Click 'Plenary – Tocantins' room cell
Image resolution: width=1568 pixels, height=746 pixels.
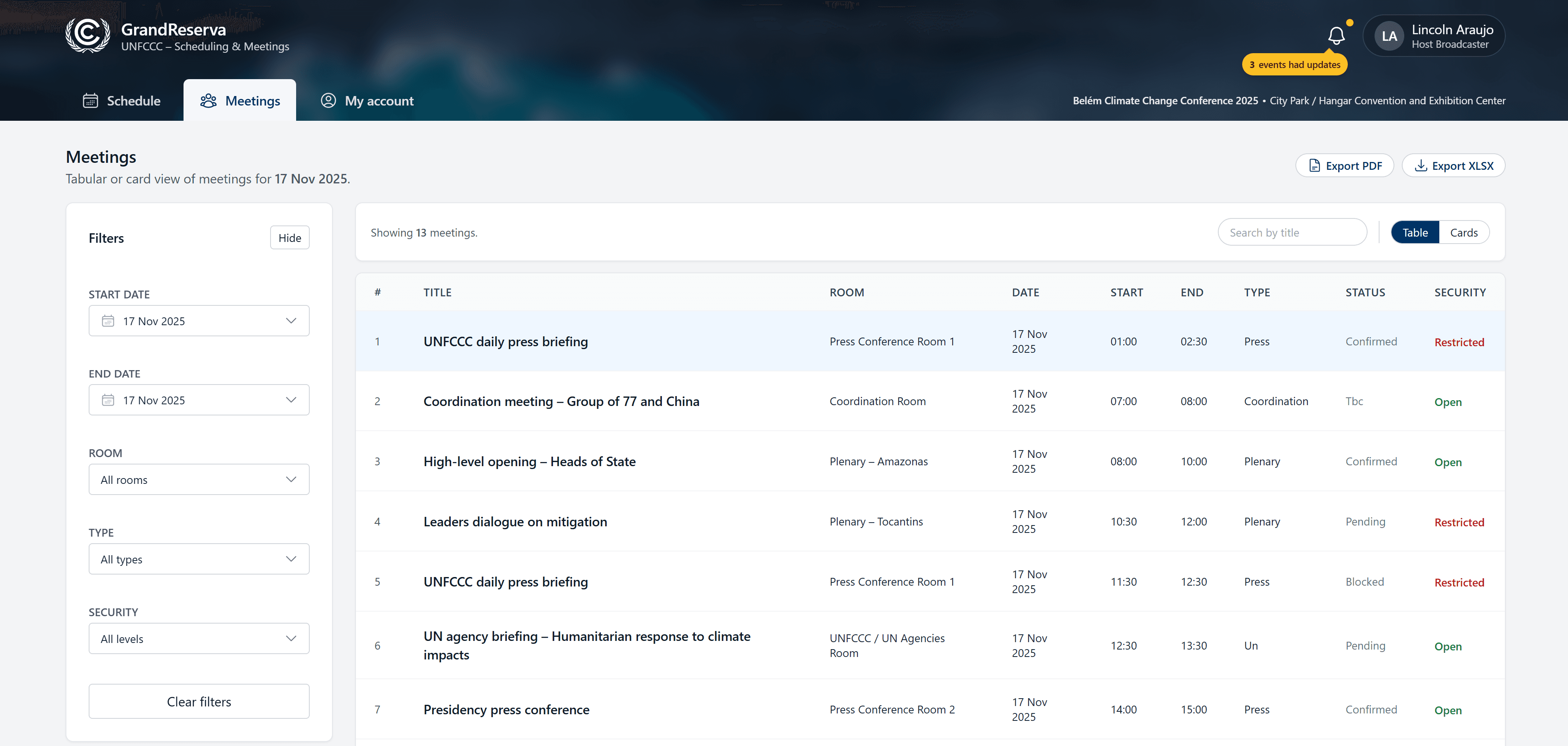[x=876, y=522]
